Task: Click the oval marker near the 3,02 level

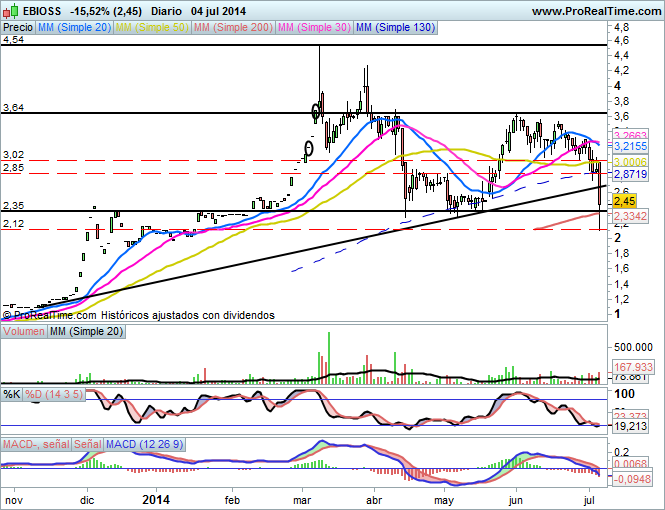Action: click(x=308, y=149)
